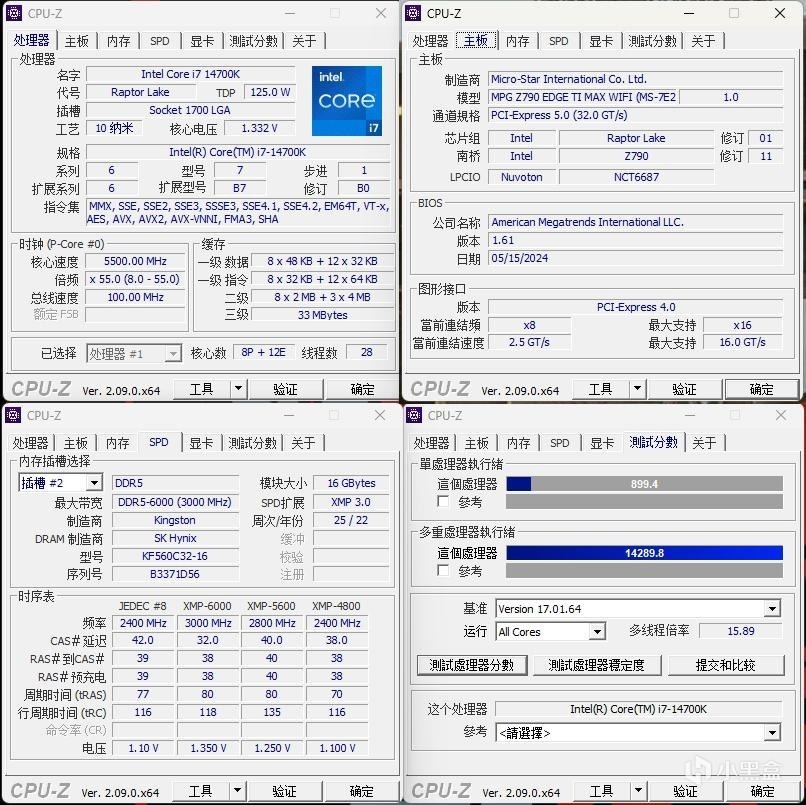
Task: Click multi-thread score bar 14289.8
Action: point(645,553)
